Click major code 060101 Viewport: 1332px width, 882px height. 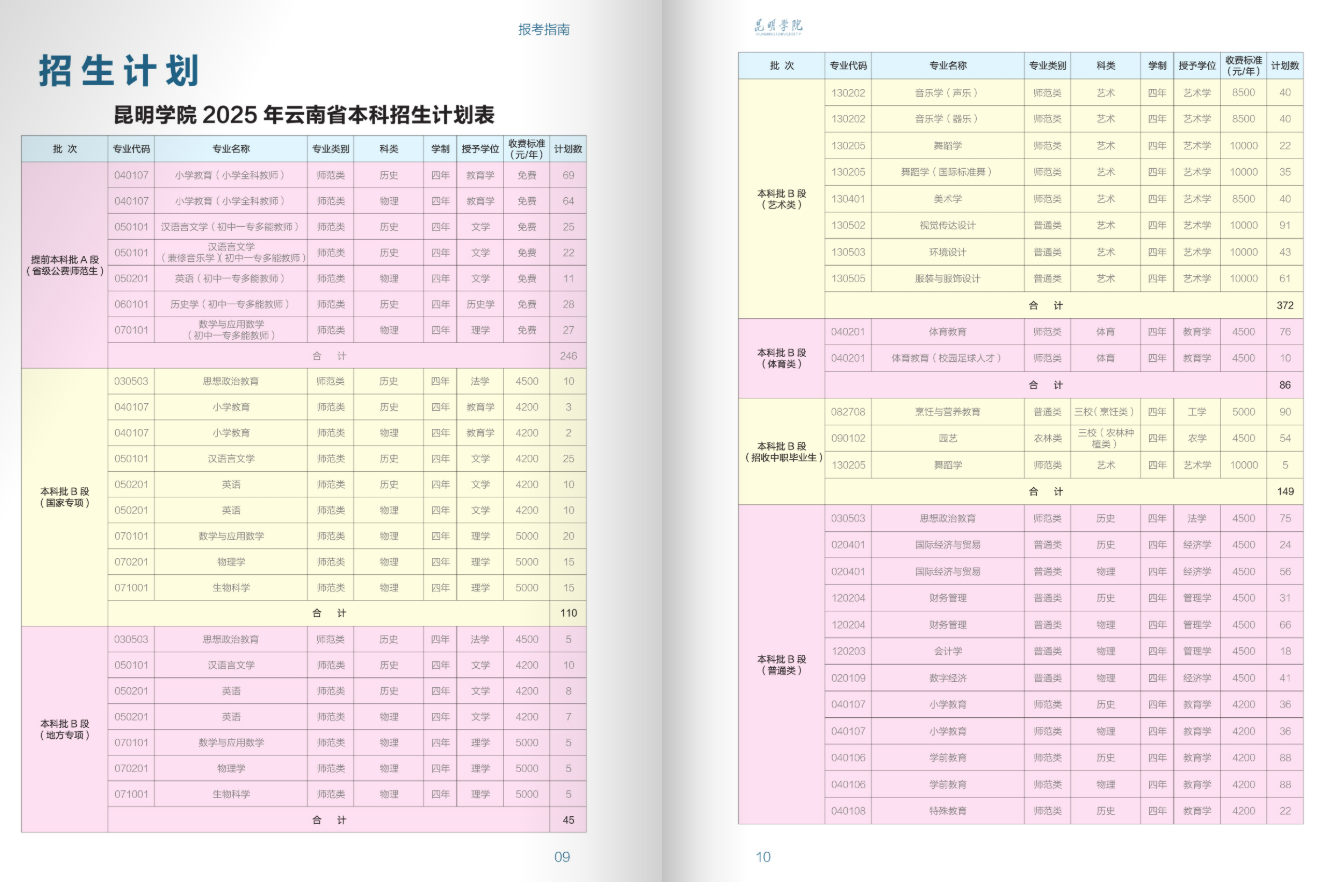[x=131, y=304]
